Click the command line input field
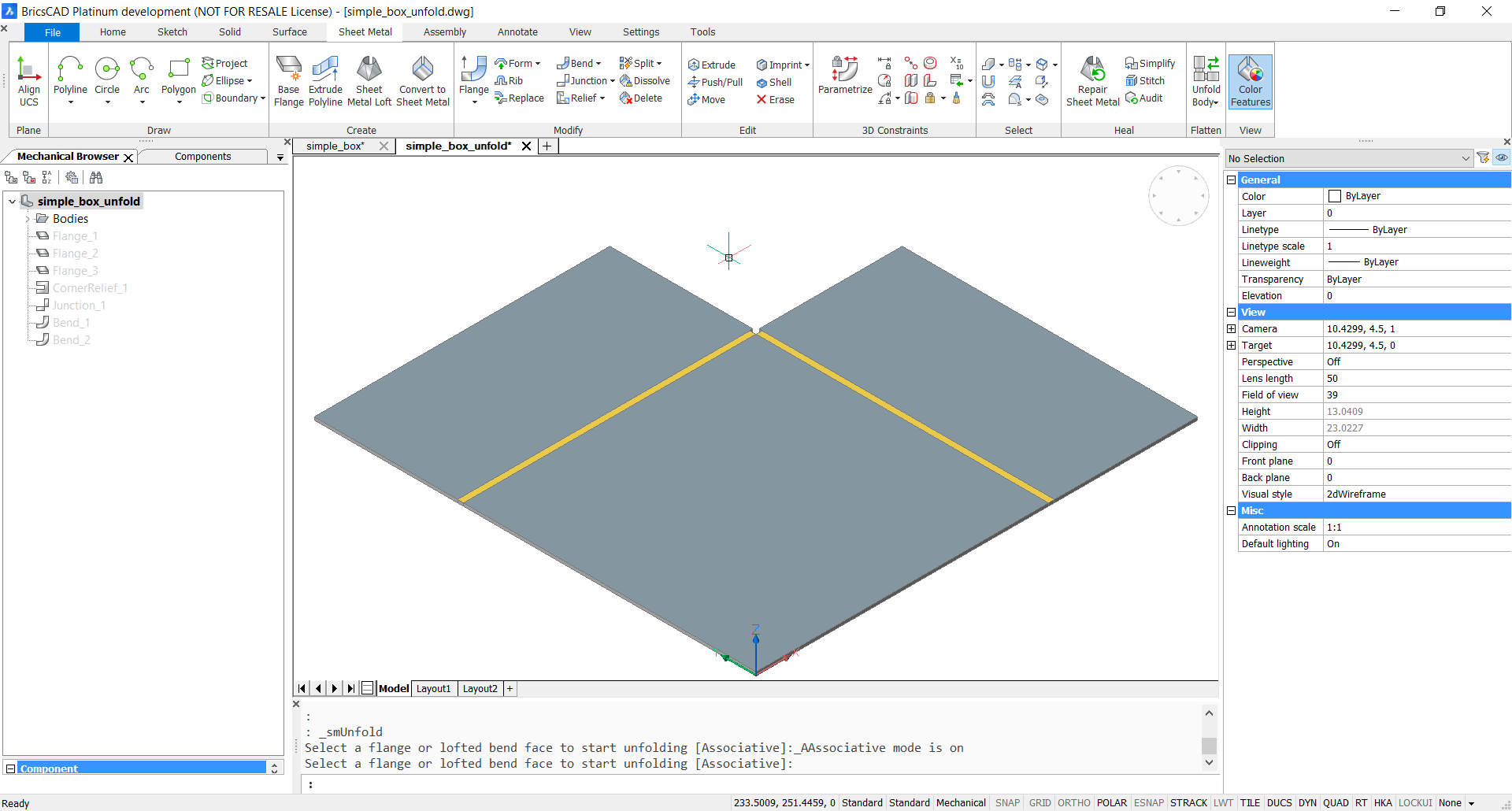1512x811 pixels. (x=756, y=784)
